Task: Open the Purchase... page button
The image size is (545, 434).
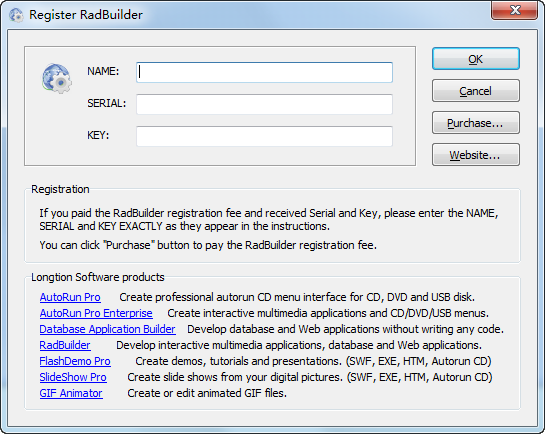Action: 476,123
